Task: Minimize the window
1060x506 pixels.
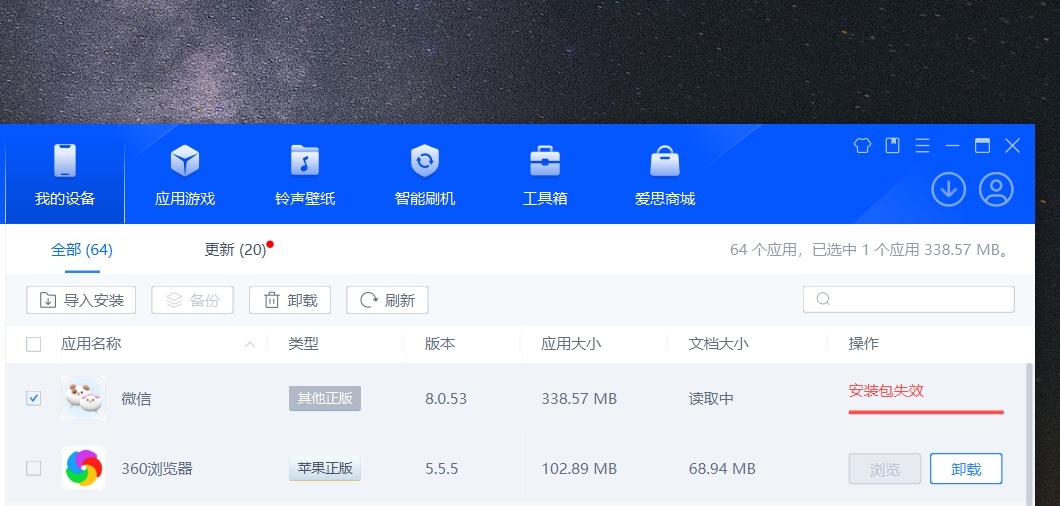Action: click(x=953, y=145)
